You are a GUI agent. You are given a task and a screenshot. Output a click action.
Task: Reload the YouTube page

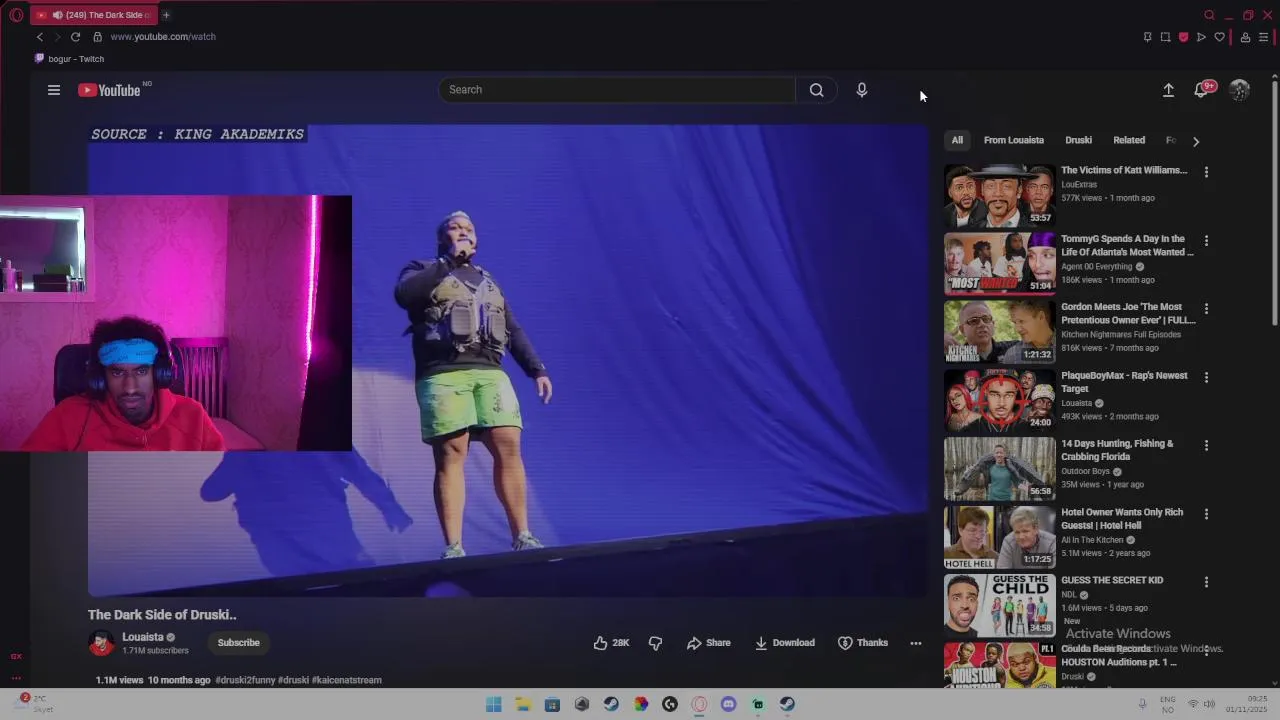pos(75,37)
